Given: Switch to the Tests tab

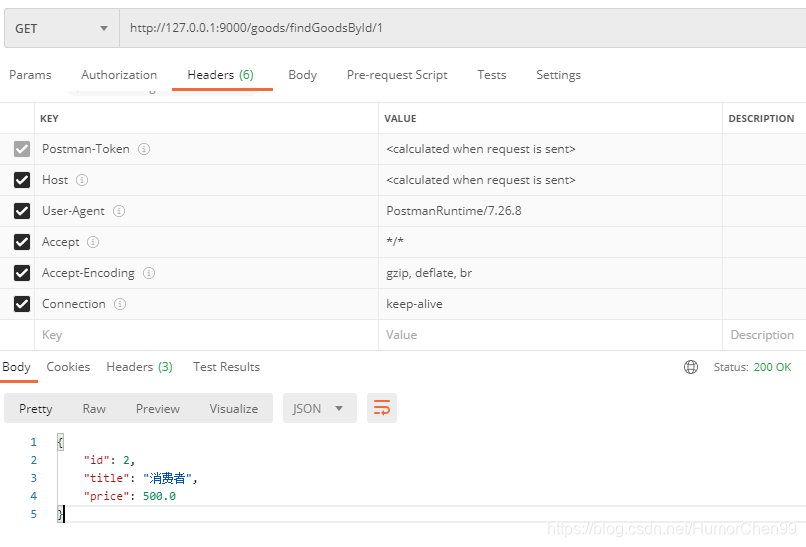Looking at the screenshot, I should click(x=492, y=75).
